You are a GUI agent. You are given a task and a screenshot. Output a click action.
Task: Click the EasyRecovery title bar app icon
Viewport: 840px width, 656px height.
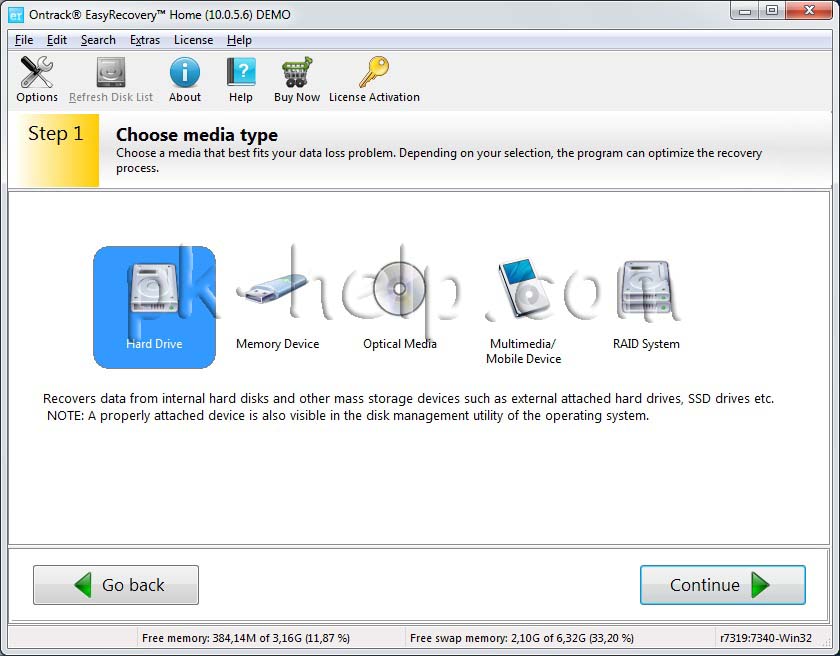coord(15,13)
